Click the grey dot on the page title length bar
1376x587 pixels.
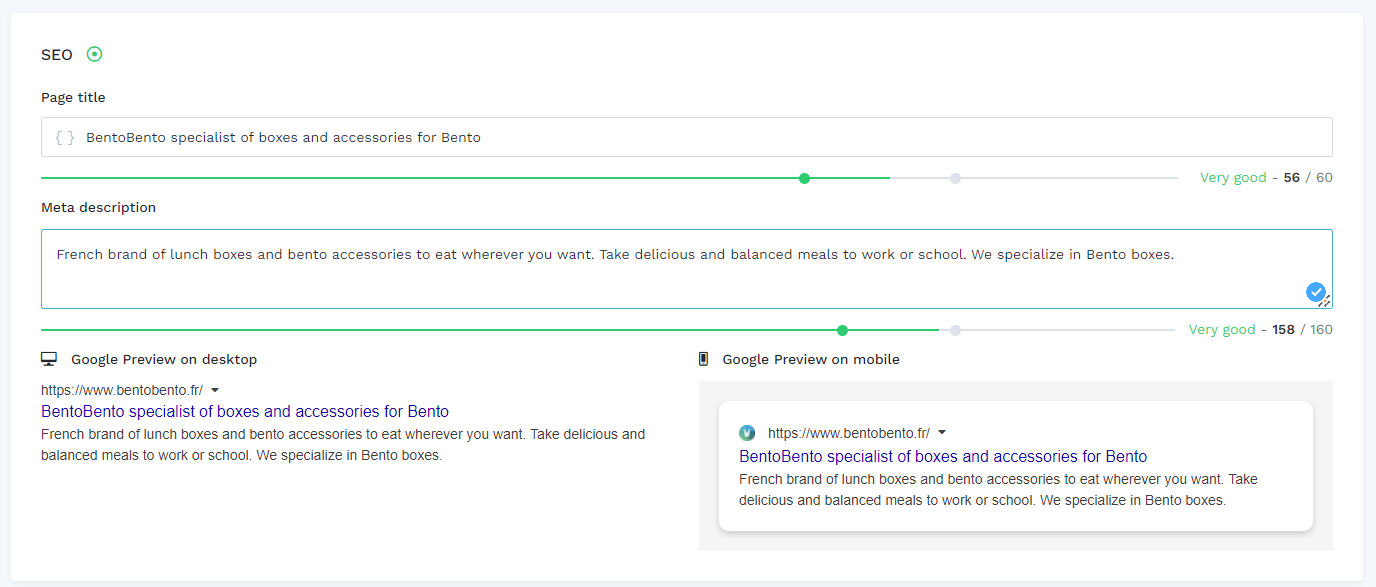(x=955, y=178)
